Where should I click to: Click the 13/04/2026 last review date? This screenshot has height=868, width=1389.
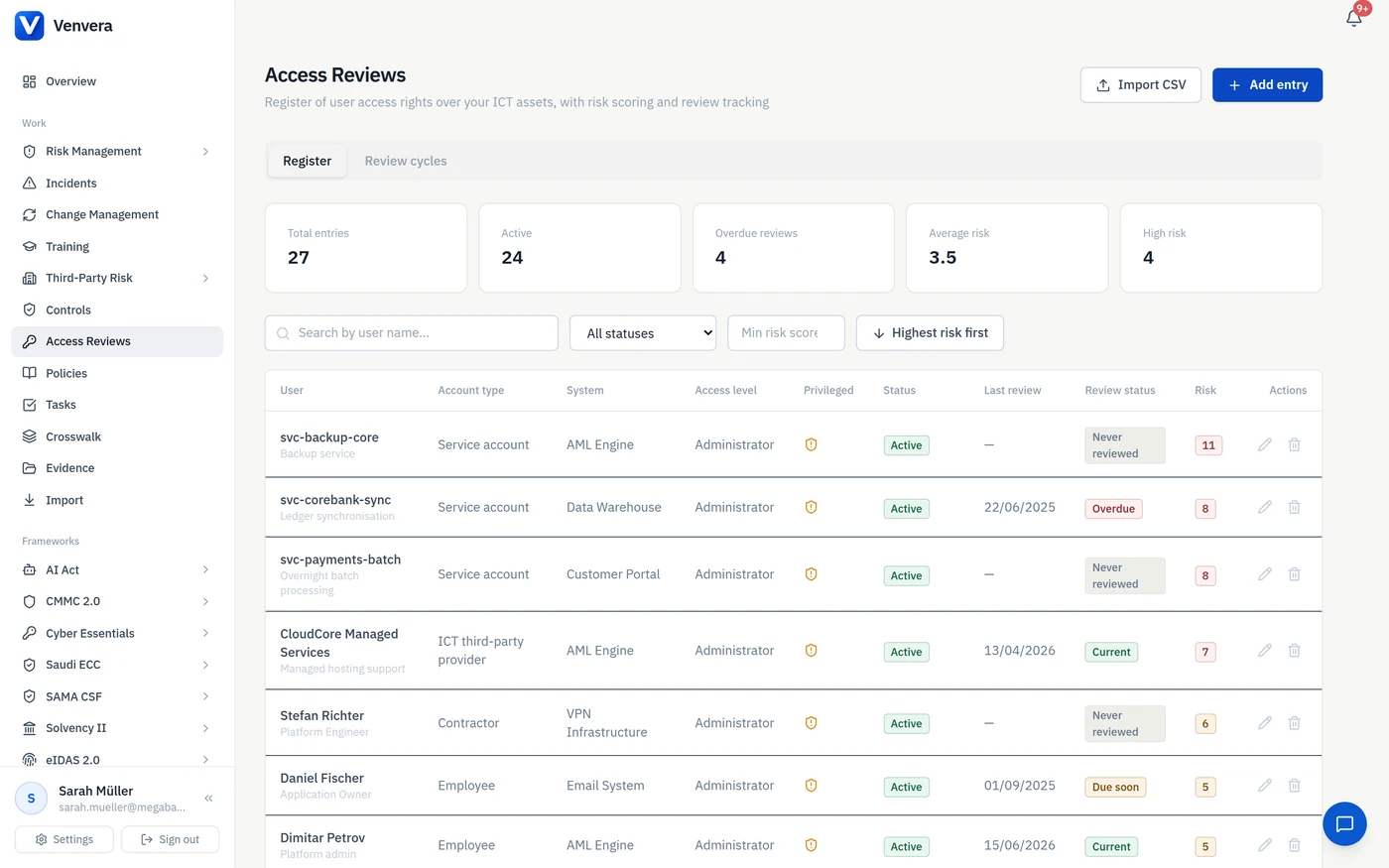click(x=1019, y=651)
